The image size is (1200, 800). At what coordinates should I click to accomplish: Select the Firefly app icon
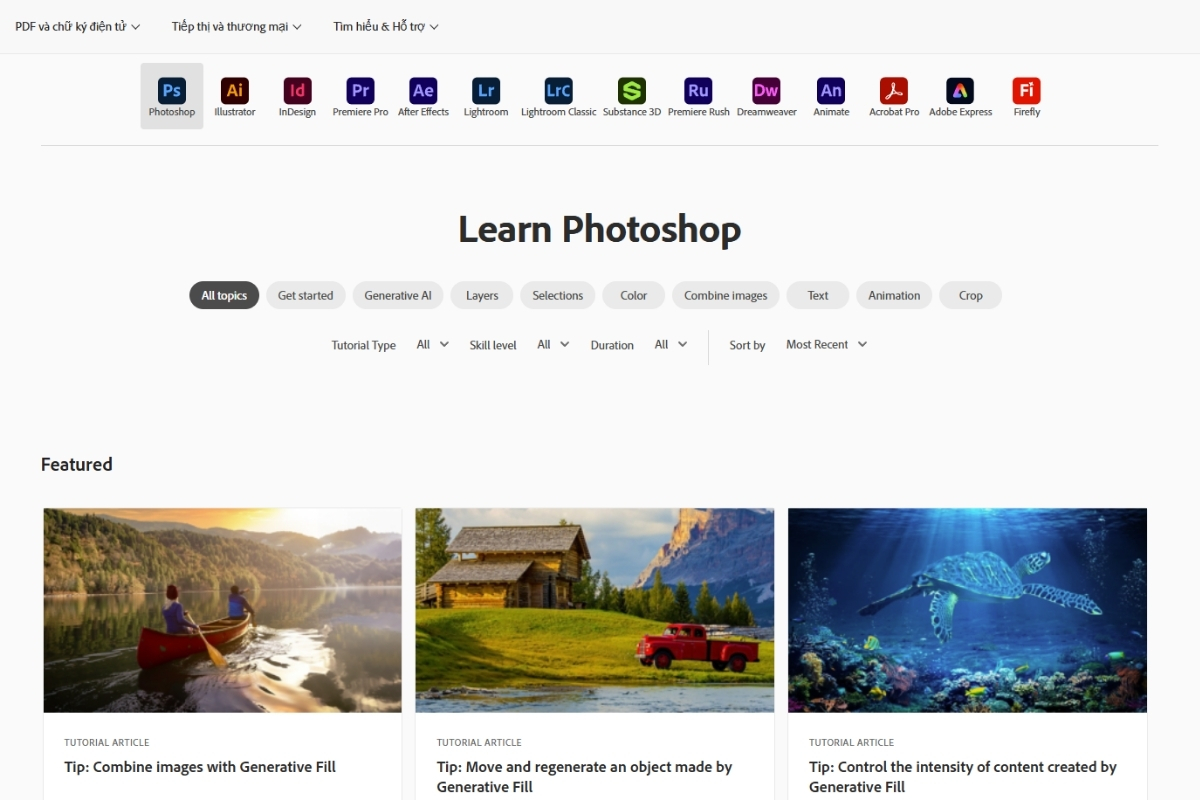(1026, 96)
